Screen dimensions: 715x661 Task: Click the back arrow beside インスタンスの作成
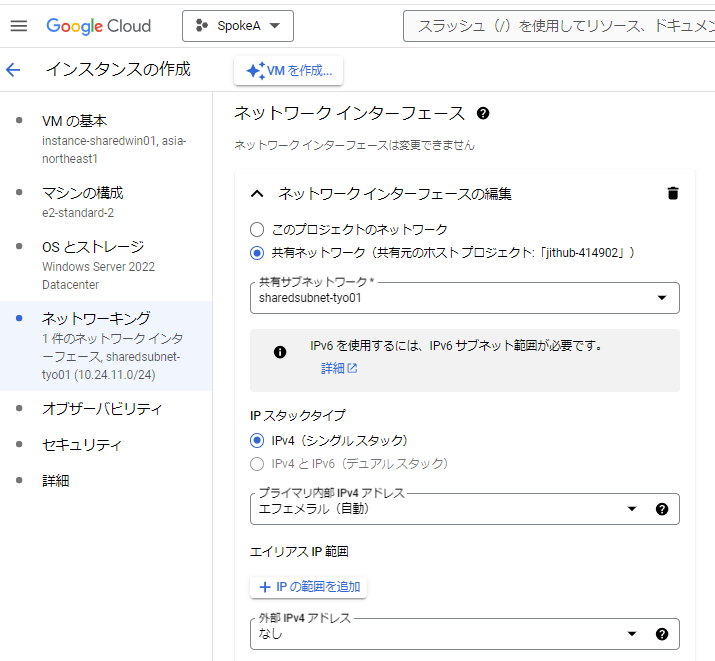[13, 70]
